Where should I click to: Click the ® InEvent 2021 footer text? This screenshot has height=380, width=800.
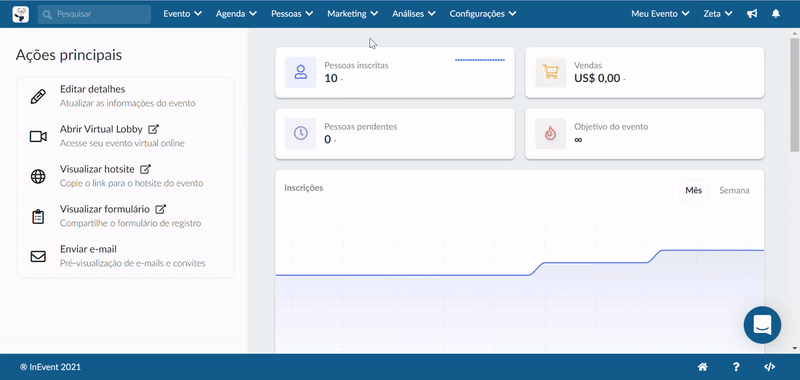[51, 367]
